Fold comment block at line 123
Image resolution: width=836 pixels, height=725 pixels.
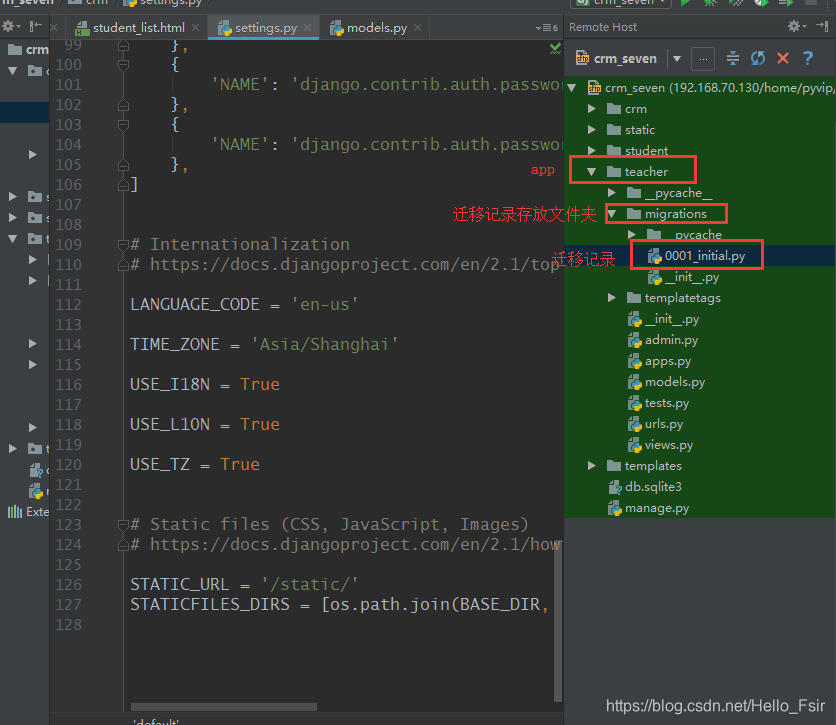(123, 525)
